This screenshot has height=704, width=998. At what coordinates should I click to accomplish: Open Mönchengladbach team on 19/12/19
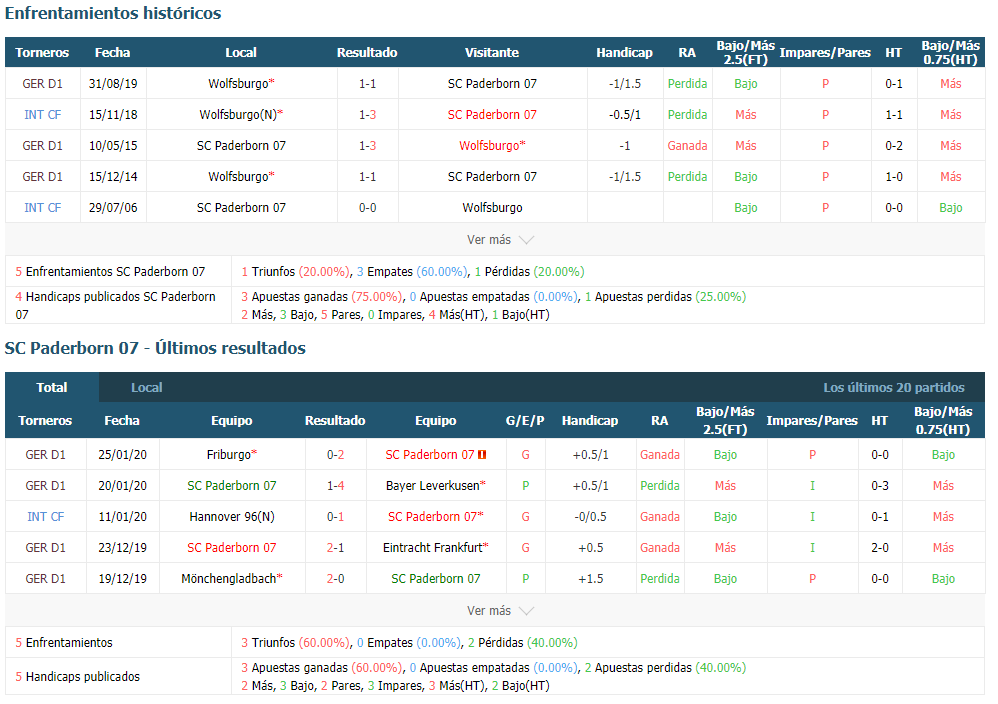click(x=232, y=579)
